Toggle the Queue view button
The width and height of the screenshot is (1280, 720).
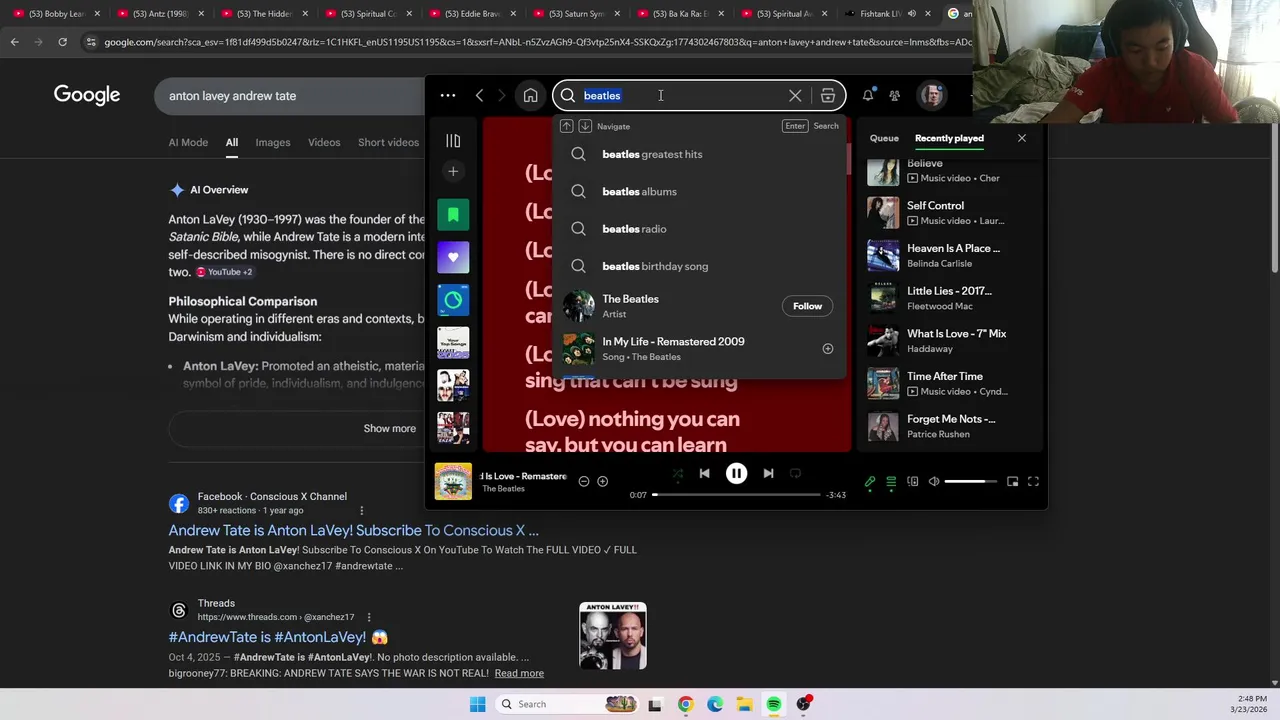[x=891, y=482]
